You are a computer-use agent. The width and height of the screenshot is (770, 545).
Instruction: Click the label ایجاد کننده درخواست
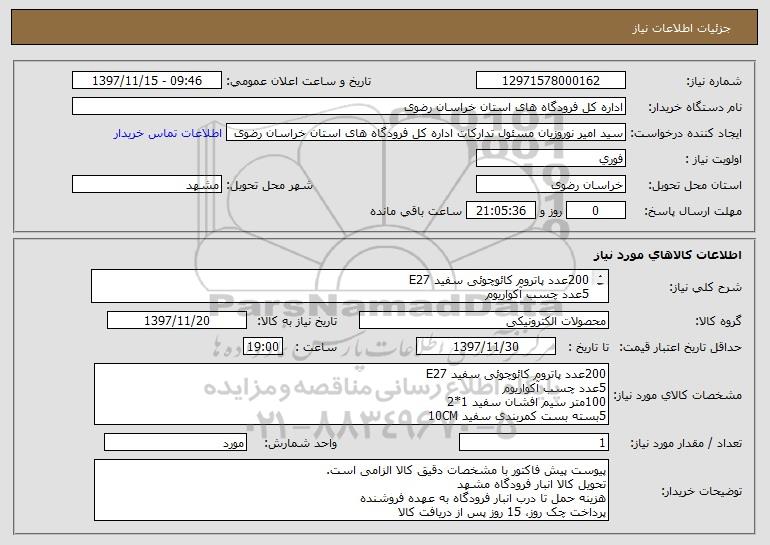[686, 134]
